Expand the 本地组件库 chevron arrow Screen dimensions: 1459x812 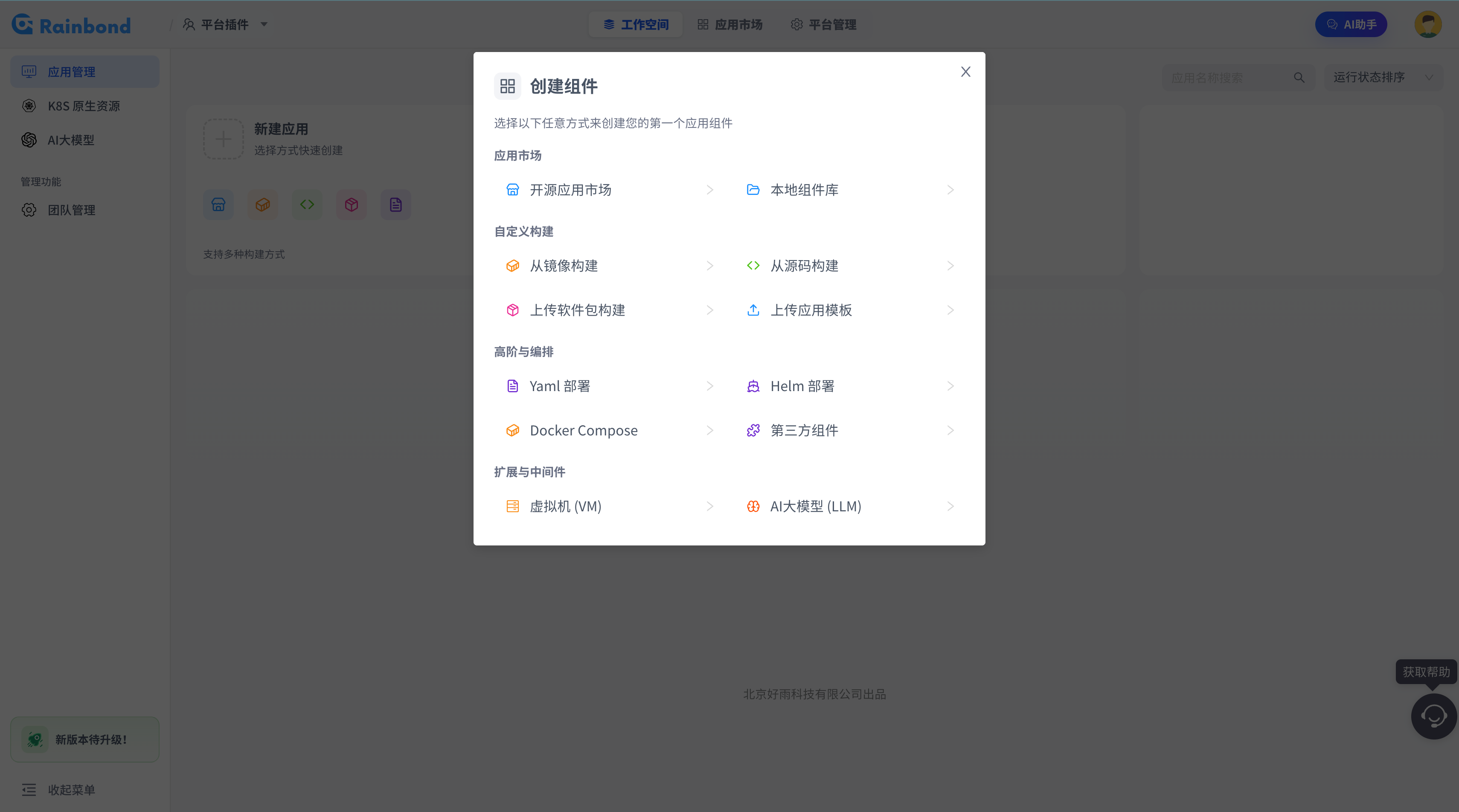click(950, 190)
